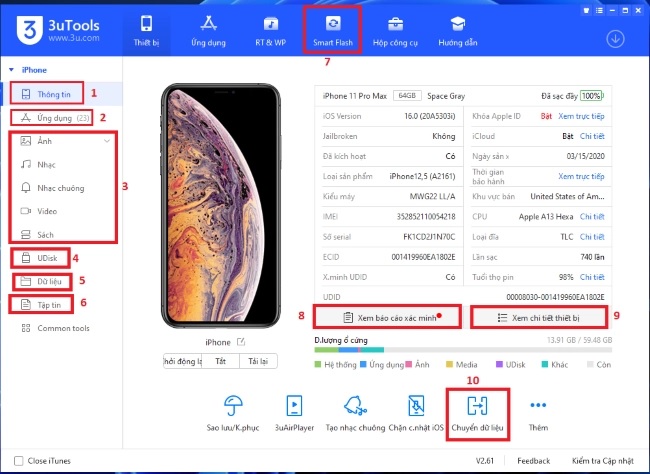Open the Video sidebar item
Image resolution: width=650 pixels, height=474 pixels.
click(39, 211)
